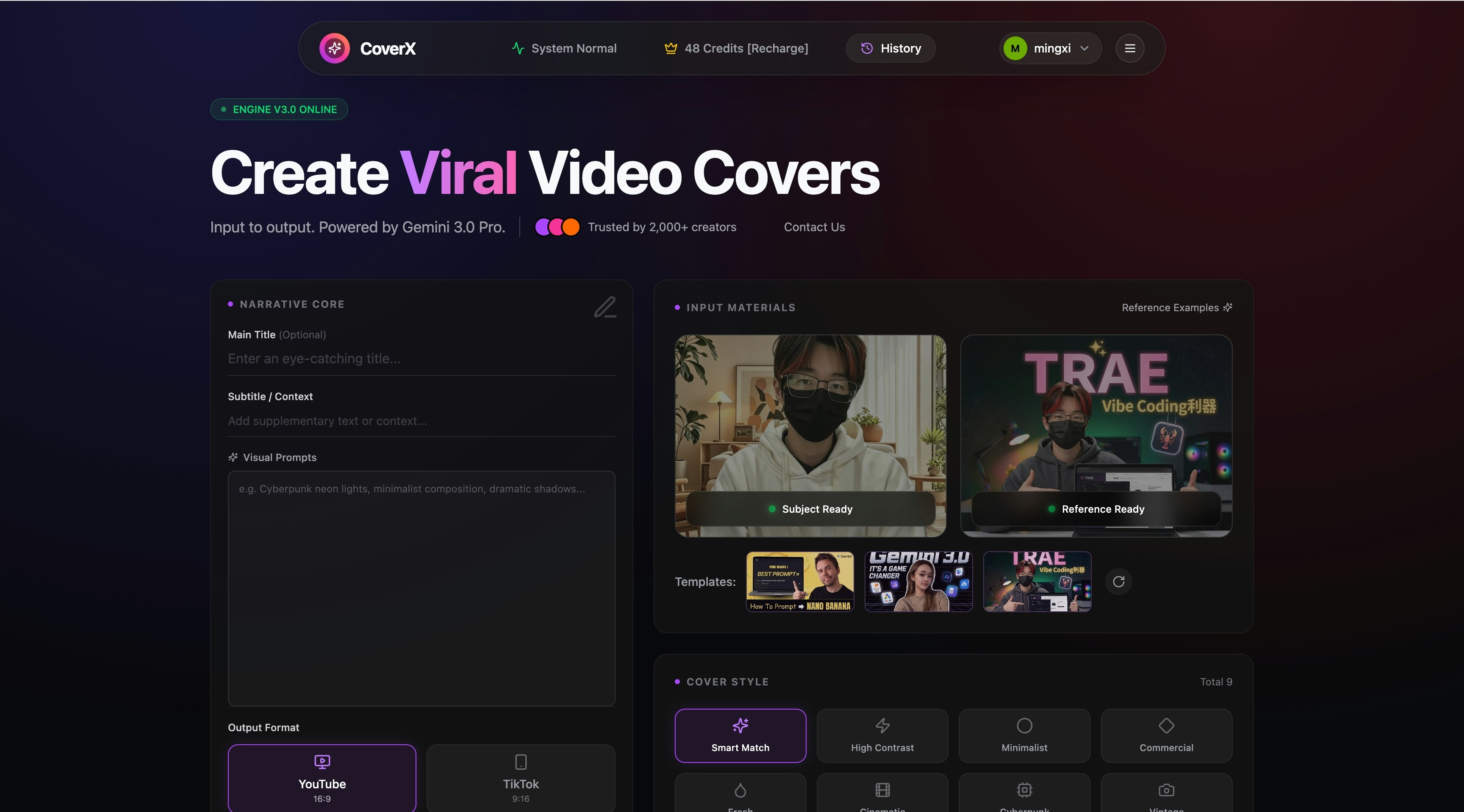1464x812 pixels.
Task: Choose the Smart Match cover style
Action: 740,735
